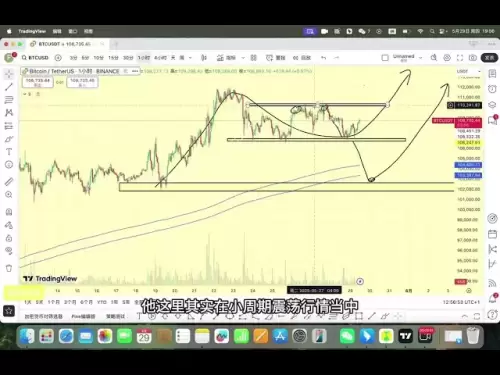Image resolution: width=500 pixels, height=375 pixels.
Task: Select the trend line drawing tool
Action: pos(9,87)
